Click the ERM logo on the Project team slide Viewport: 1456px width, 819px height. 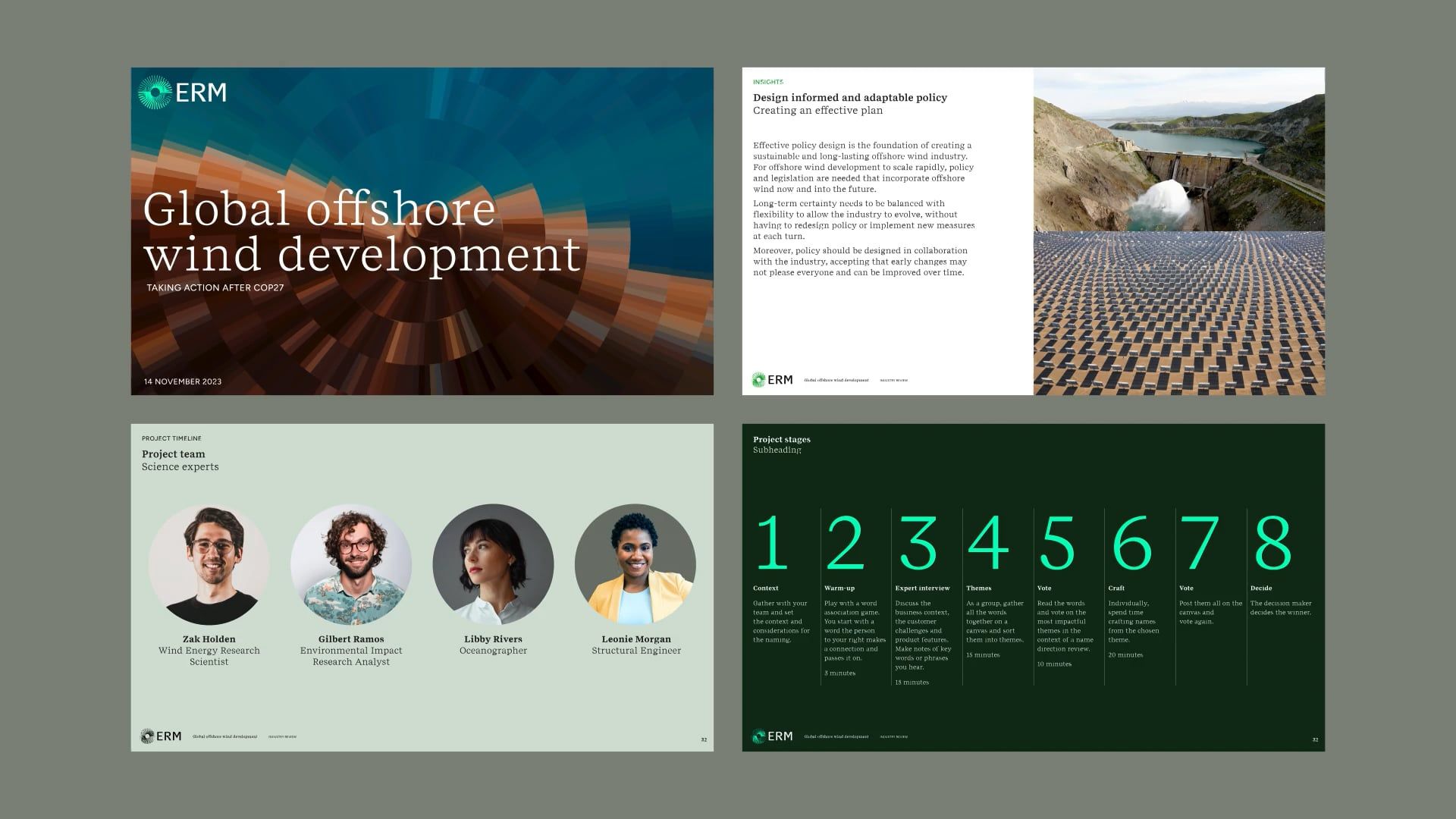click(x=161, y=736)
